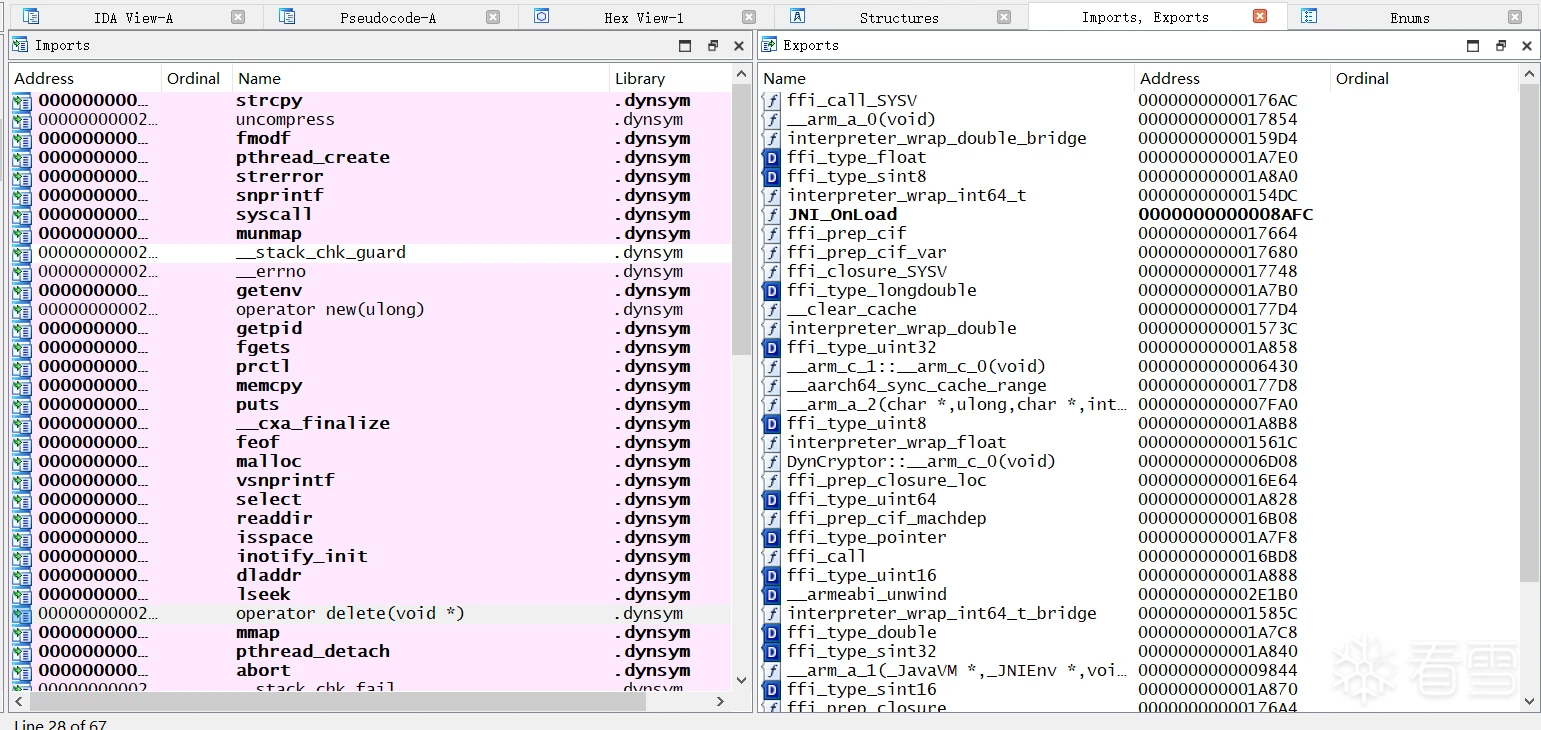Image resolution: width=1541 pixels, height=730 pixels.
Task: Click the function icon beside ffi_call_SYSV
Action: pos(771,101)
